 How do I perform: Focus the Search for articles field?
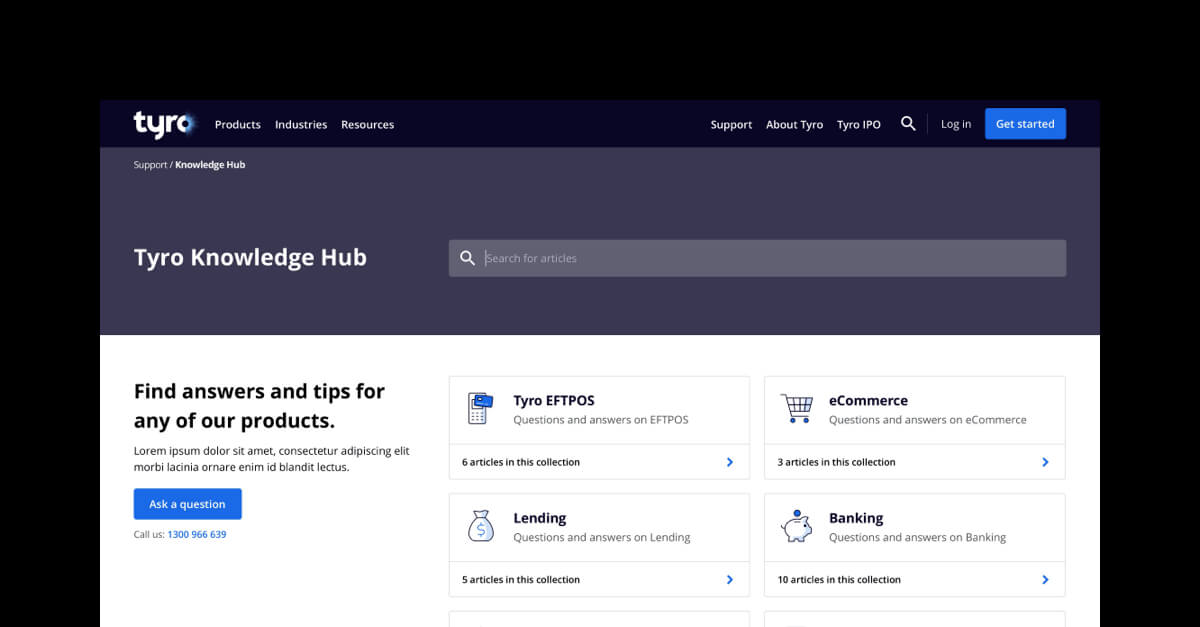coord(757,258)
